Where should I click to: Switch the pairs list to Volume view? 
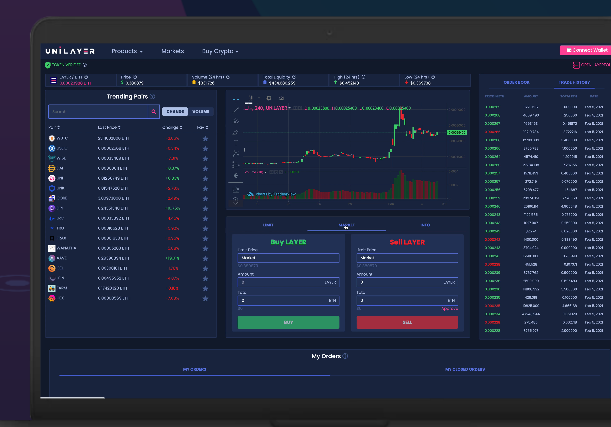click(x=202, y=112)
